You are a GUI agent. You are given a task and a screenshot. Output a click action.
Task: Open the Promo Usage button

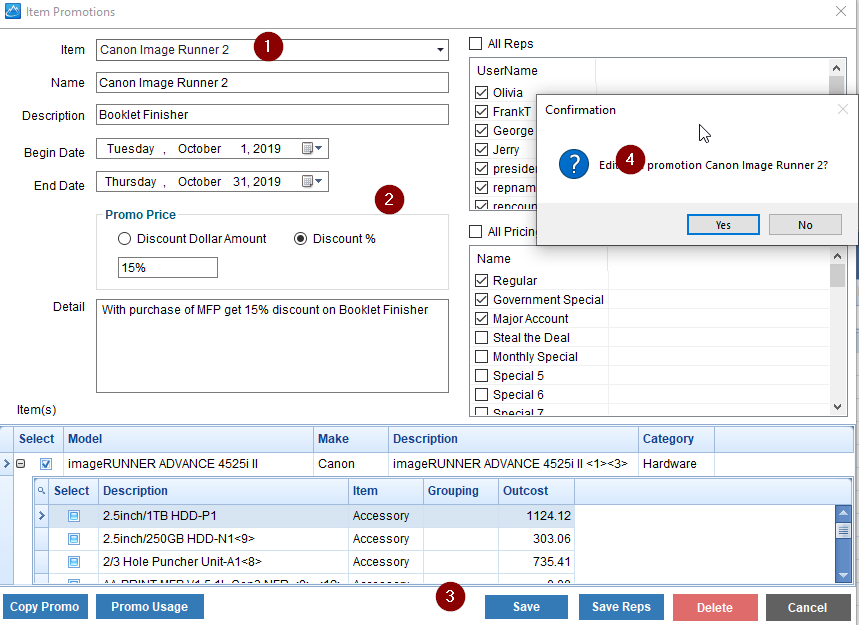(x=150, y=607)
